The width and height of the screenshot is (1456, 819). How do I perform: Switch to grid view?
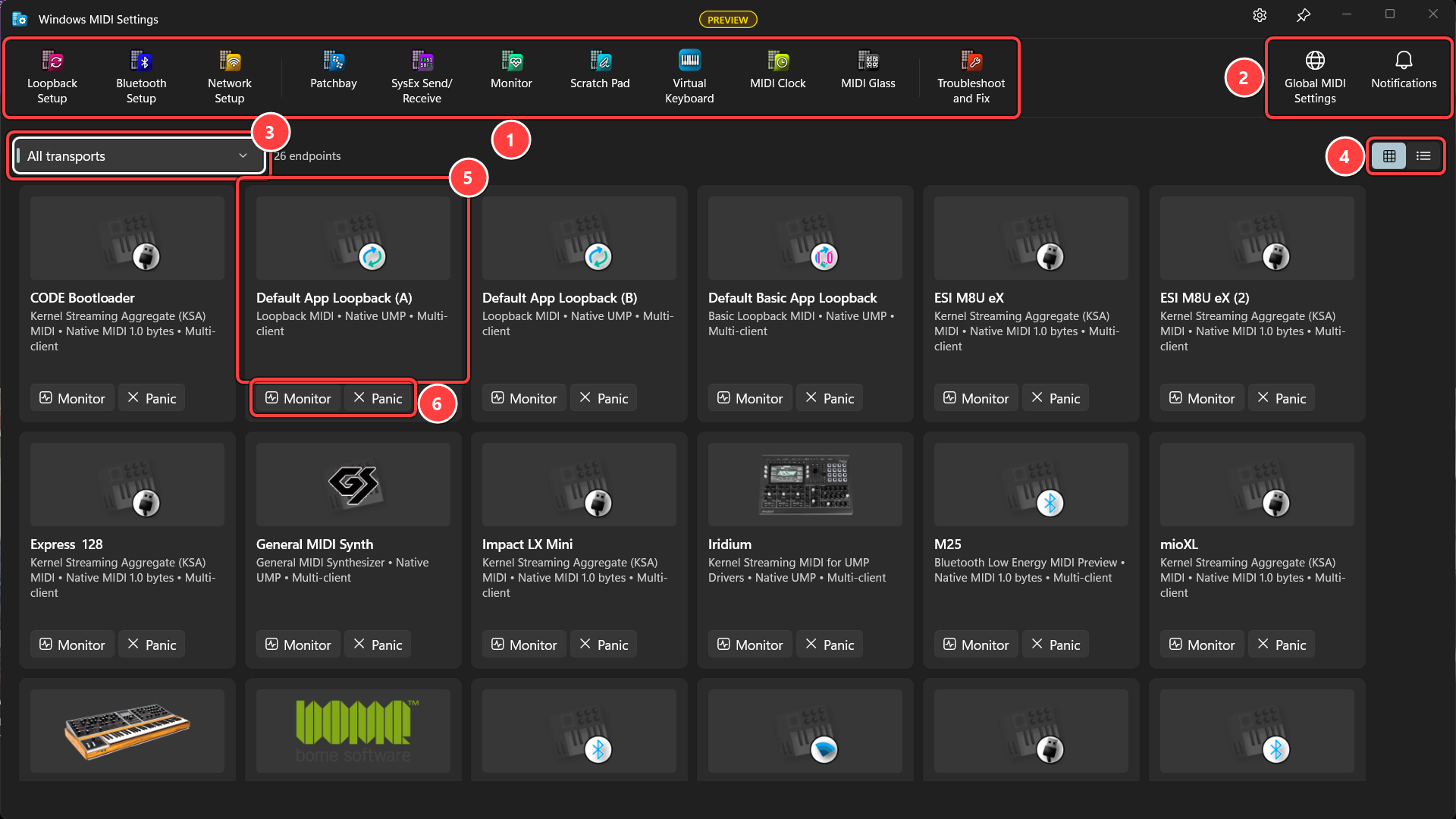point(1389,156)
